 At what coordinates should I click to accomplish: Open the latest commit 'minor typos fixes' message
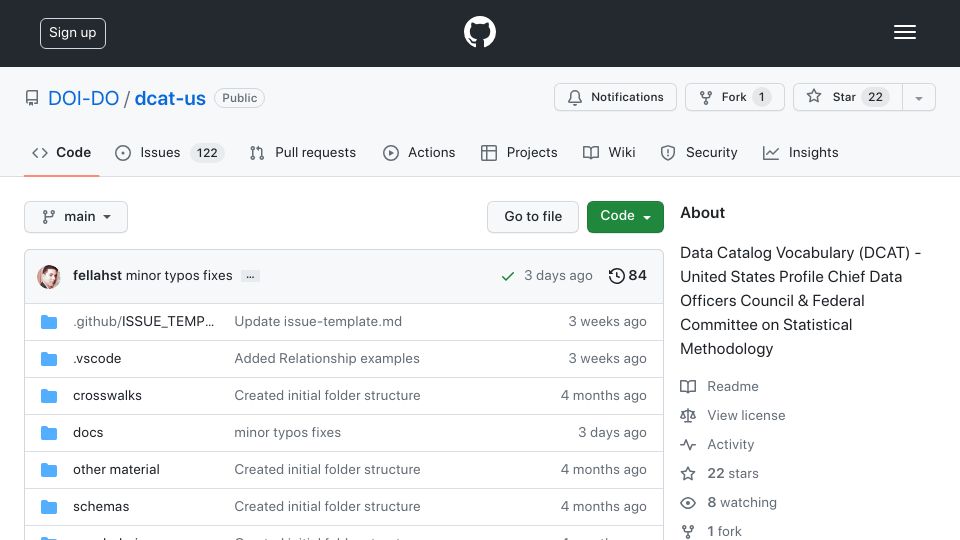[179, 276]
